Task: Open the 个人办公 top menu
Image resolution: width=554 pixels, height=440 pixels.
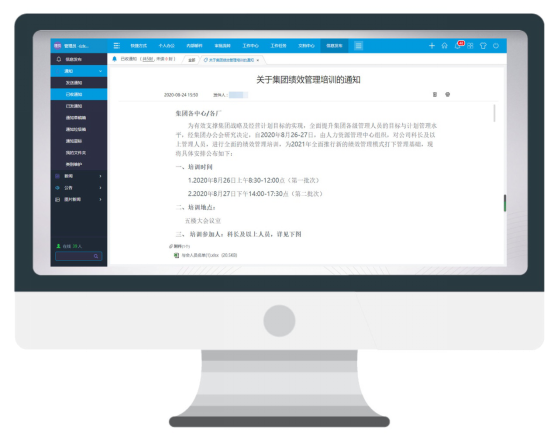Action: (x=166, y=46)
